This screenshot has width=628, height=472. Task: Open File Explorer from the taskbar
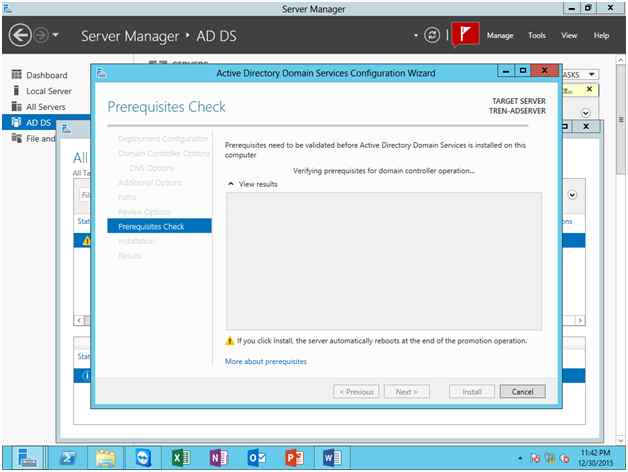tap(105, 458)
